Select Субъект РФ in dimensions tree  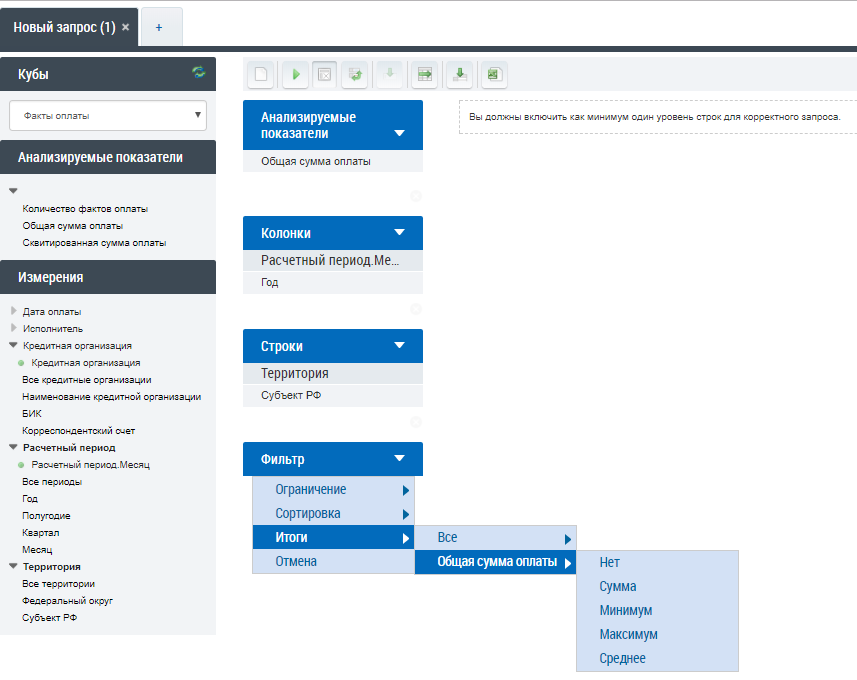[50, 618]
